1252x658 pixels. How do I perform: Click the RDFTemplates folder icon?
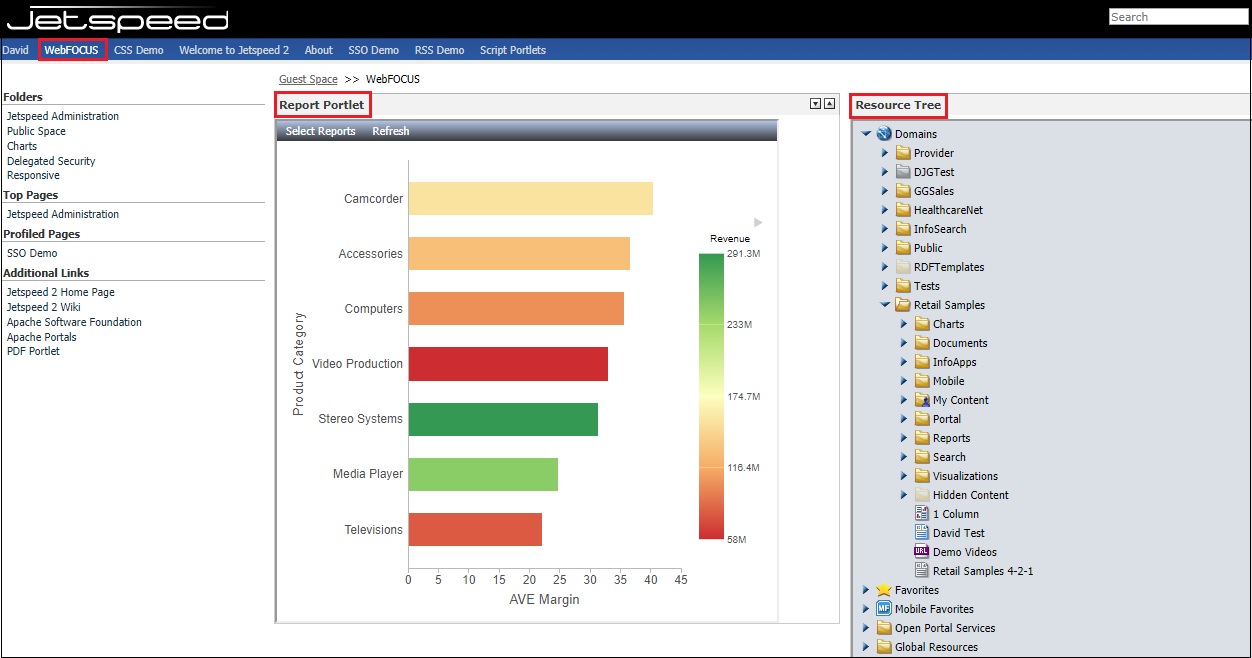903,267
